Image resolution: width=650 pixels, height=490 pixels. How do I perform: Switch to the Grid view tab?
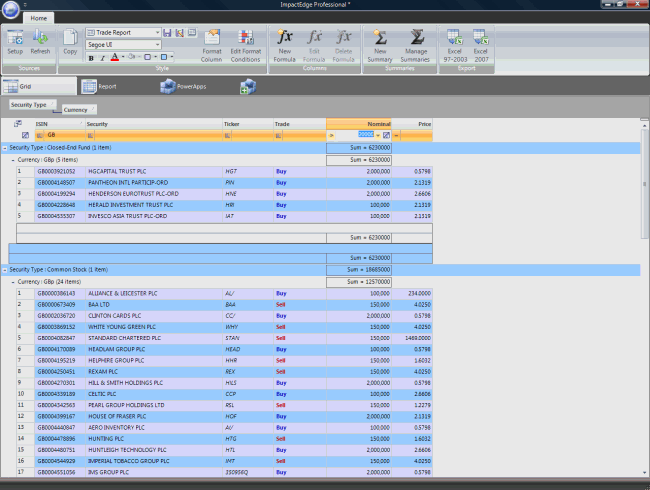point(39,86)
